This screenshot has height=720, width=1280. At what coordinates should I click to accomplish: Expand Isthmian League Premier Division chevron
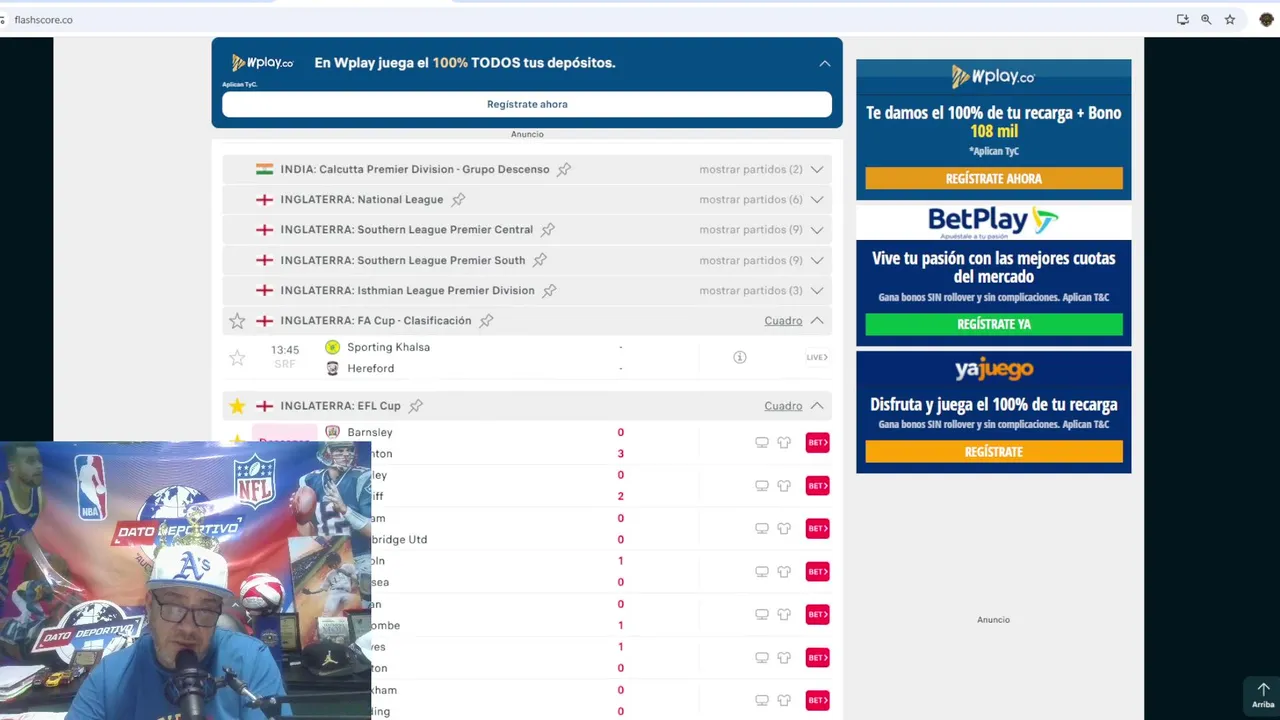pos(817,291)
